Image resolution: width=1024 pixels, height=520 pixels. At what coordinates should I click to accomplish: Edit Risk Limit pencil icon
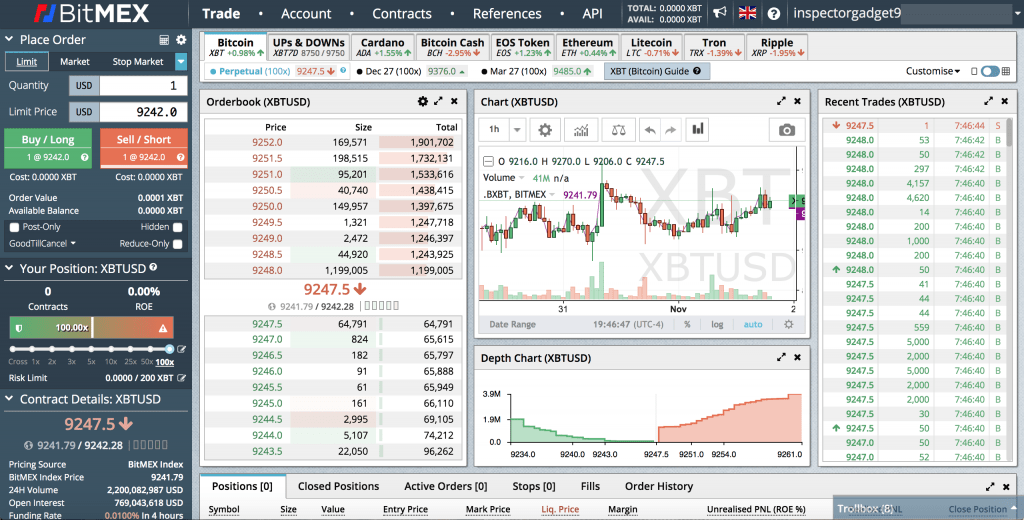pos(182,378)
